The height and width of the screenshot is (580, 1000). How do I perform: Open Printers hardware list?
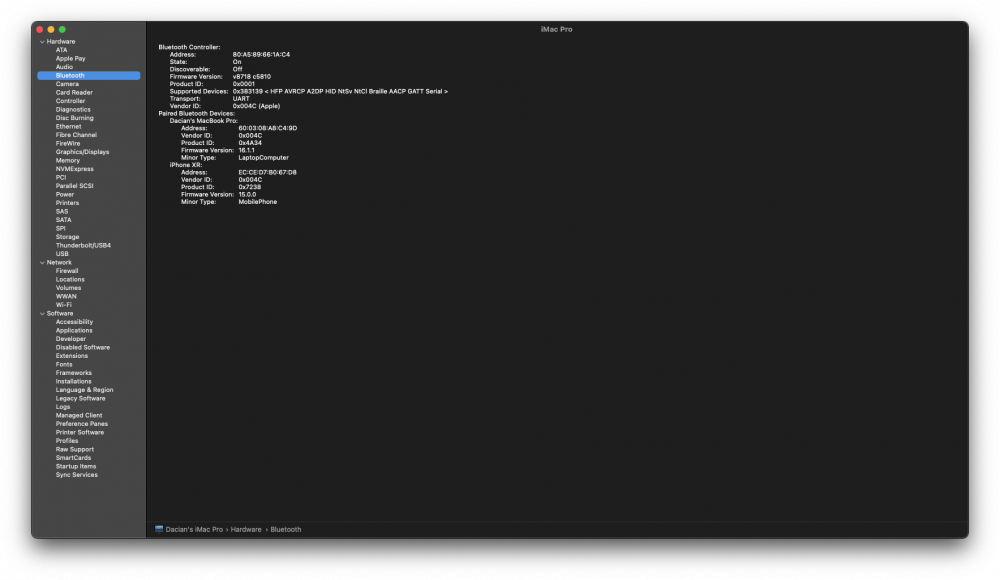pos(67,203)
